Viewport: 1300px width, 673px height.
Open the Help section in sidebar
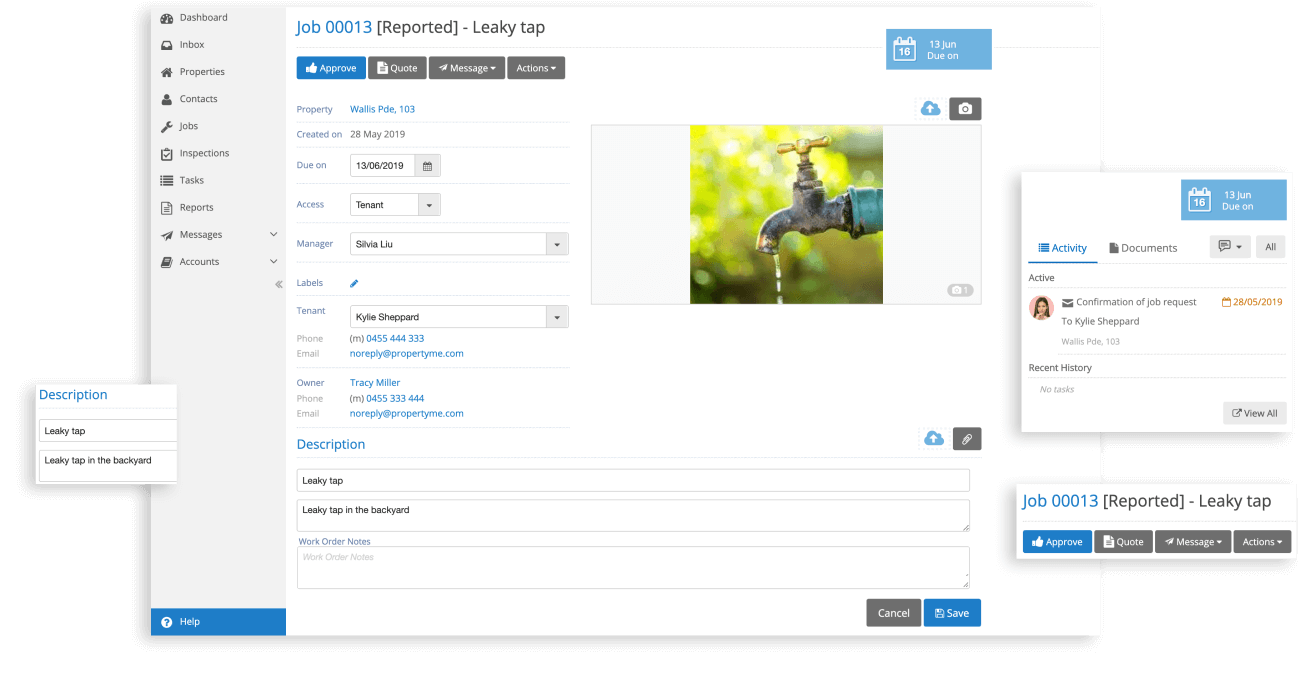(190, 622)
